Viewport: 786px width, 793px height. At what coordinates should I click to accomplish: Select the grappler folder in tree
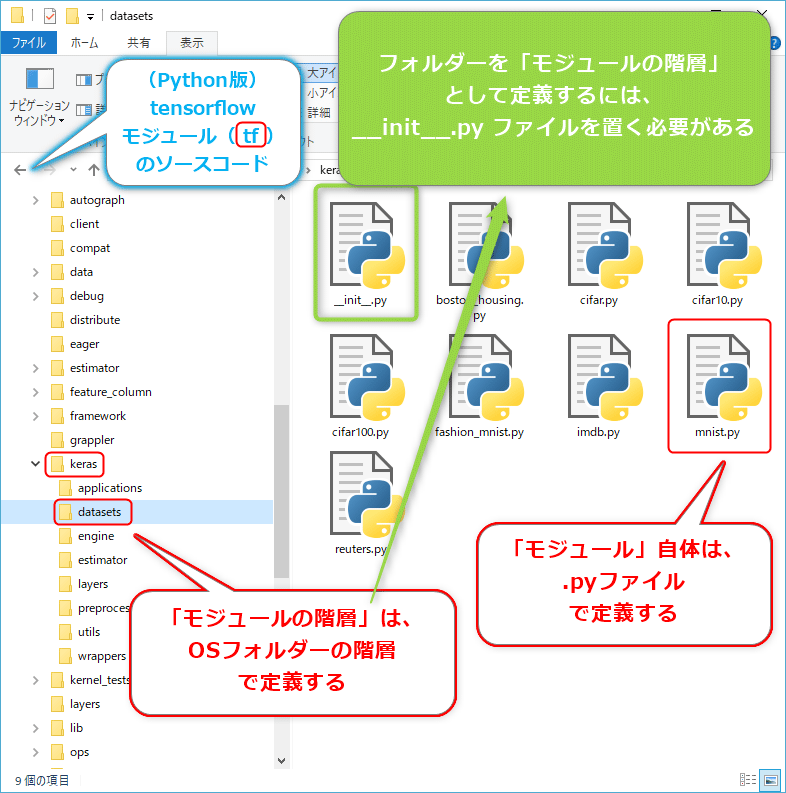[83, 440]
